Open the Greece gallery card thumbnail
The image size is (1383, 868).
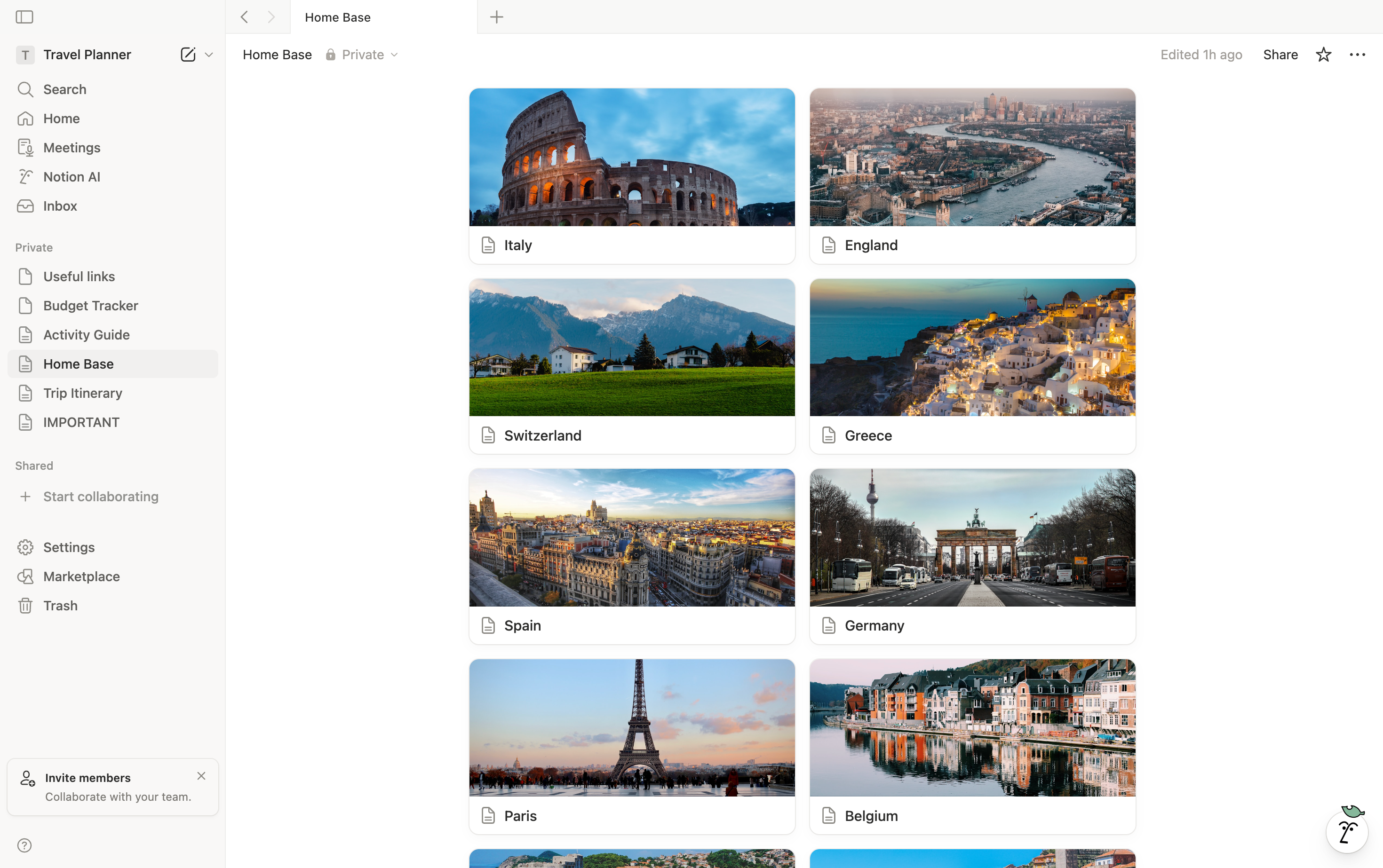[972, 347]
